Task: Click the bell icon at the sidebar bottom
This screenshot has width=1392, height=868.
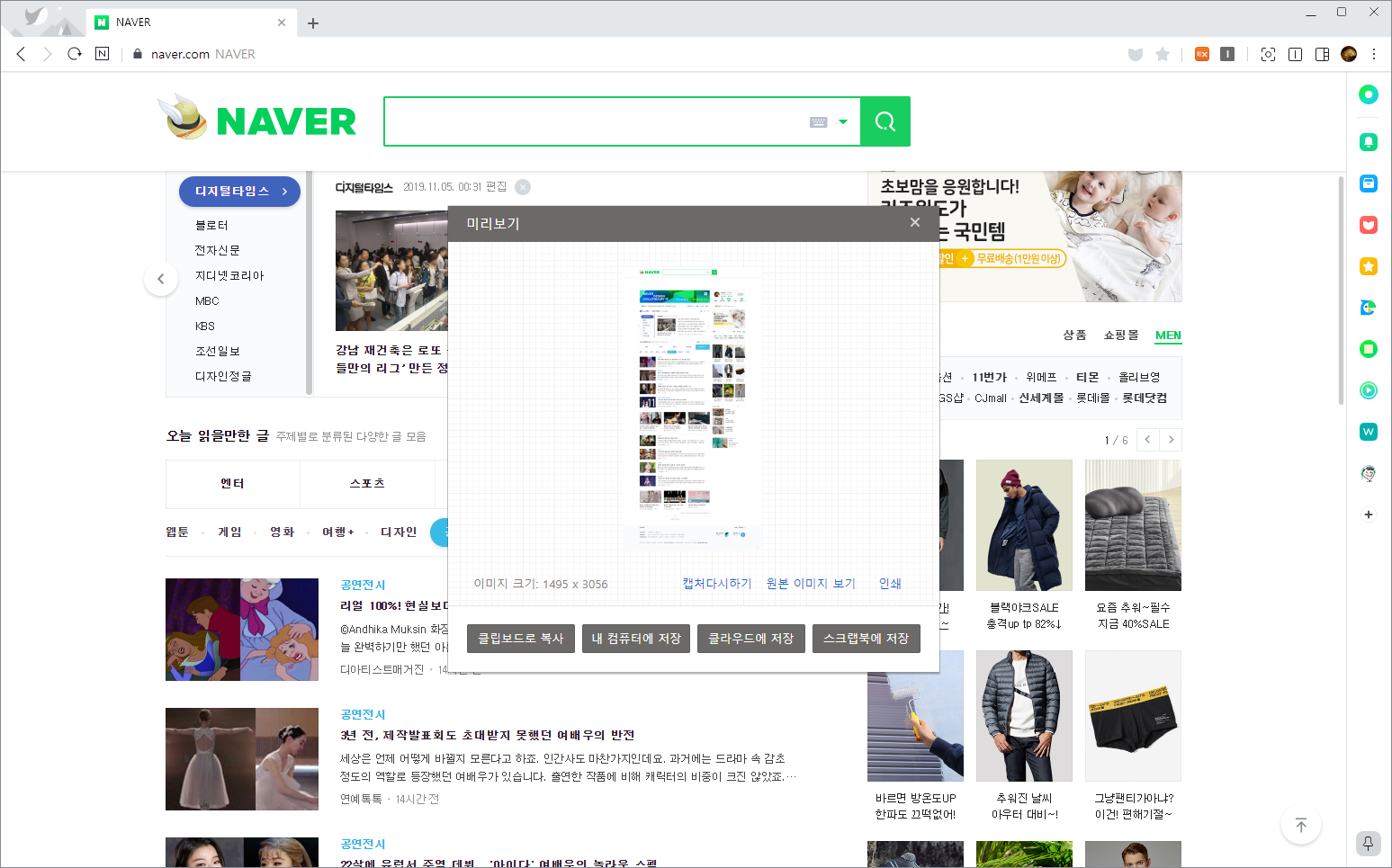Action: (x=1369, y=843)
